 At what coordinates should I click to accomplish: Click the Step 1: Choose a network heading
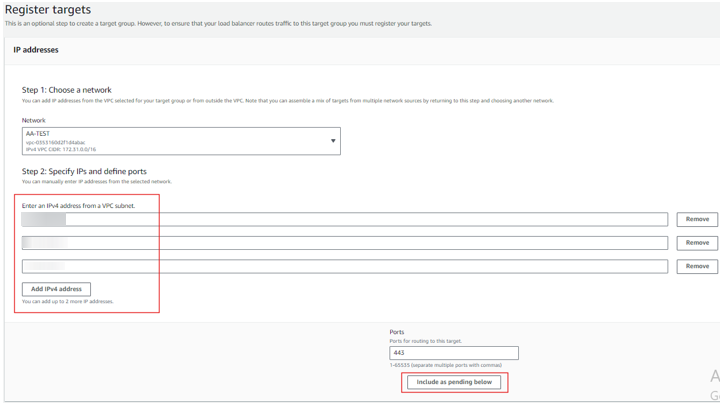coord(67,90)
